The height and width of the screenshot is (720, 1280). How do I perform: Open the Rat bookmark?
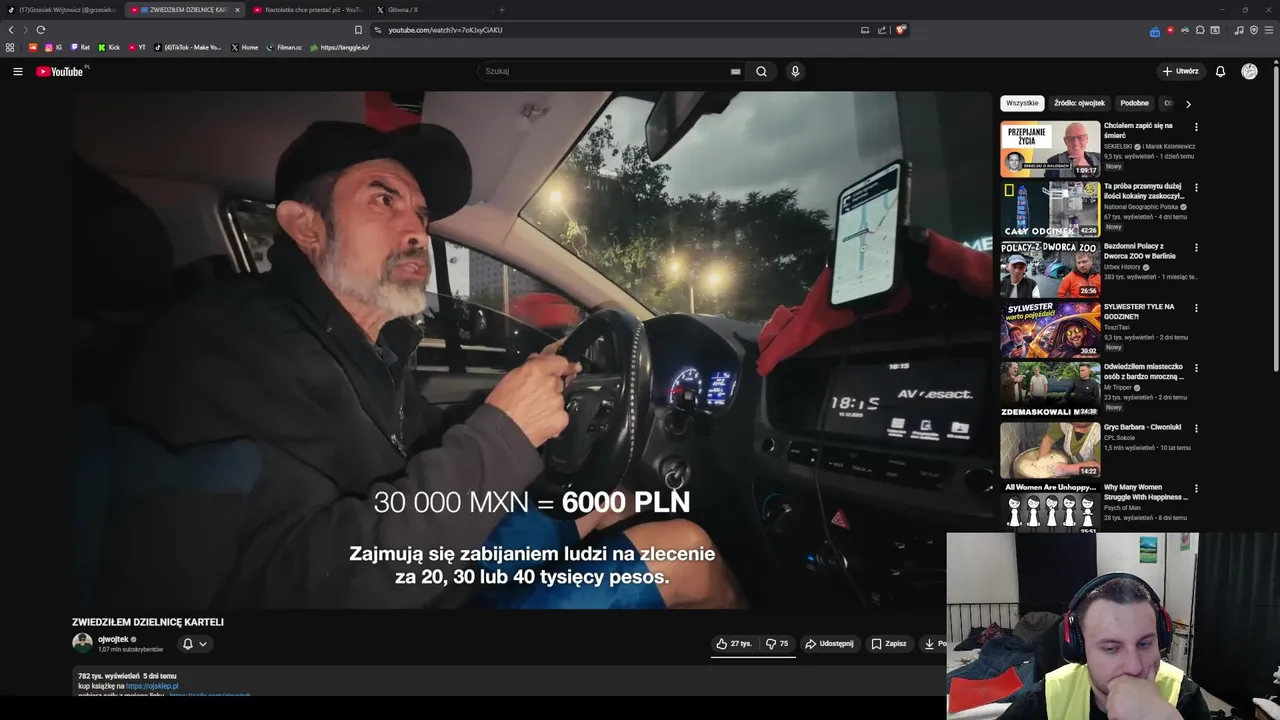click(x=80, y=47)
